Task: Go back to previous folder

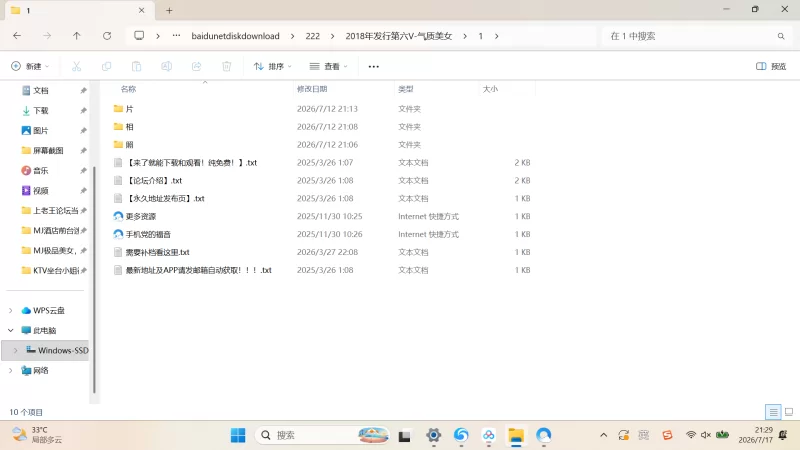Action: (x=17, y=36)
